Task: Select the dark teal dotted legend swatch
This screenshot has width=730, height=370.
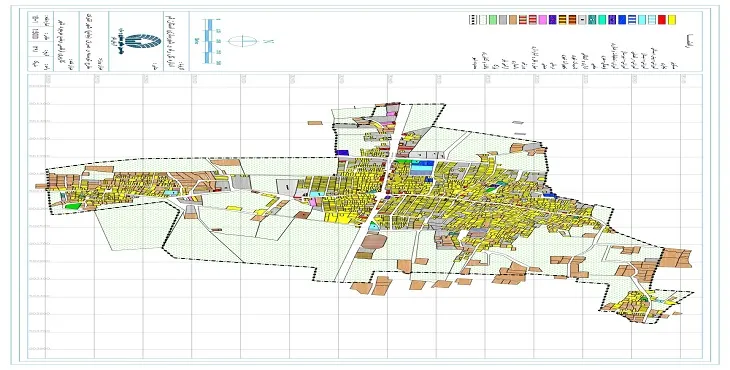Action: point(592,20)
